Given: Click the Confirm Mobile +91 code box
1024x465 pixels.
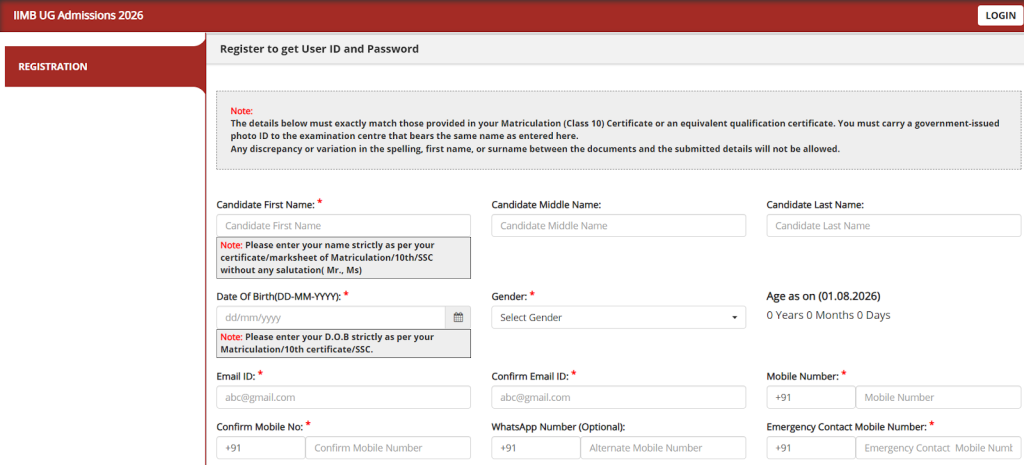Looking at the screenshot, I should tap(260, 448).
